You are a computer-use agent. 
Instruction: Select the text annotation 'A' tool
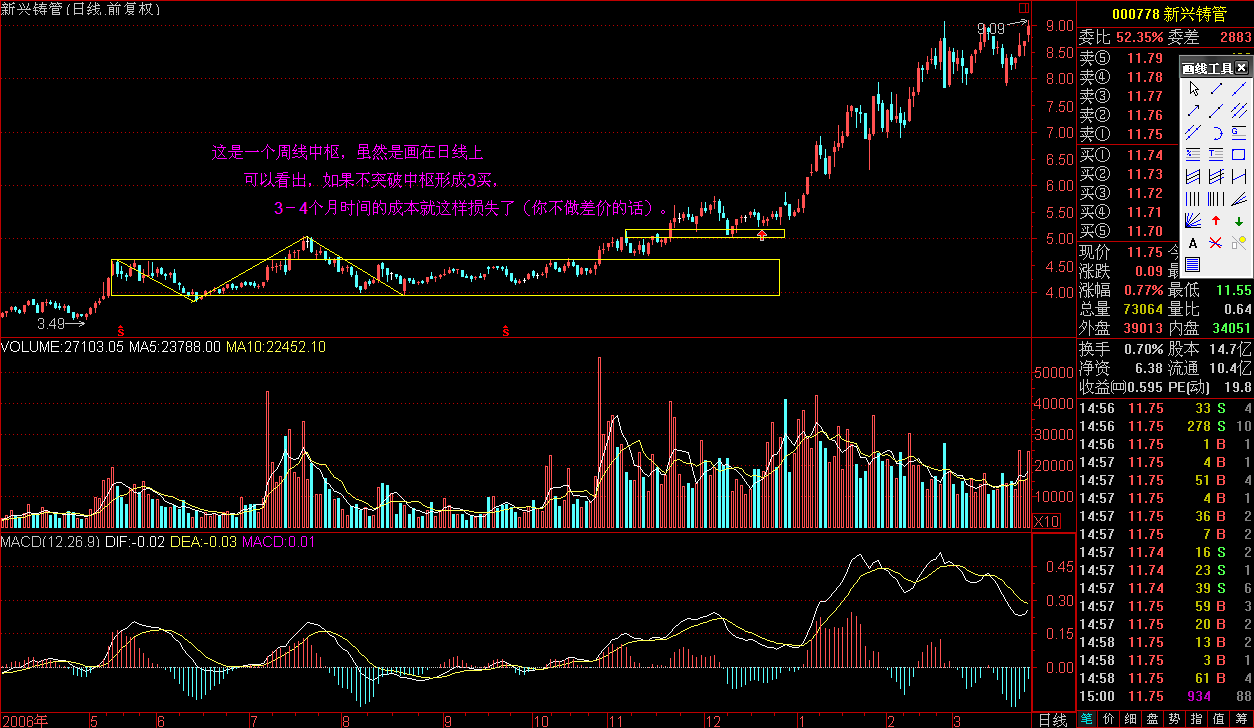pos(1192,242)
